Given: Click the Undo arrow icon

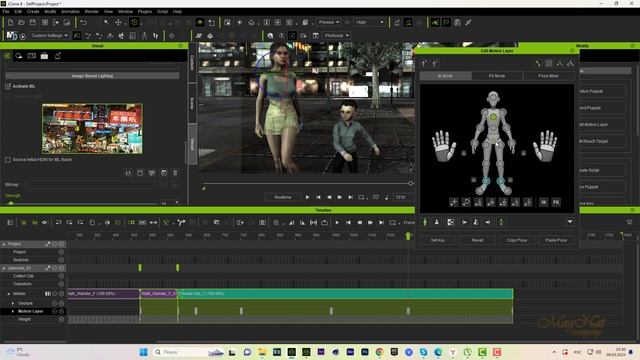Looking at the screenshot, I should pos(84,22).
